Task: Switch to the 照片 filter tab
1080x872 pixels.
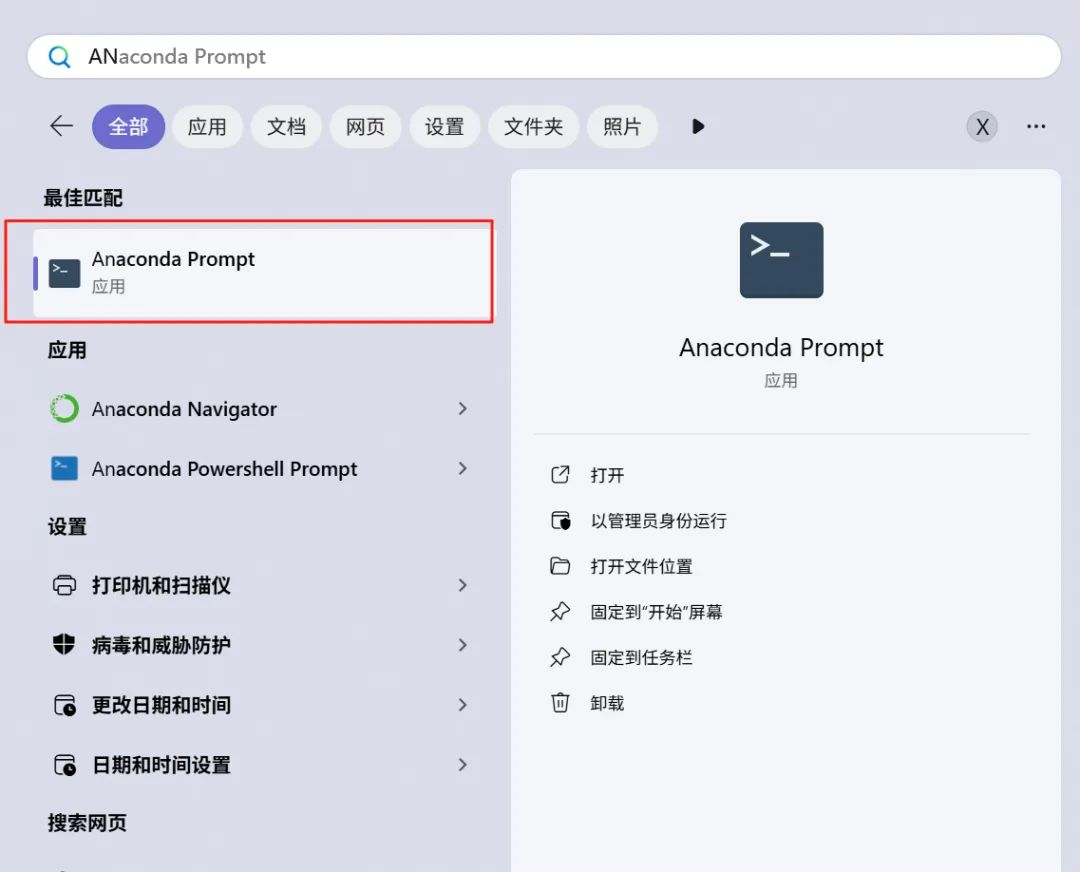Action: [x=622, y=127]
